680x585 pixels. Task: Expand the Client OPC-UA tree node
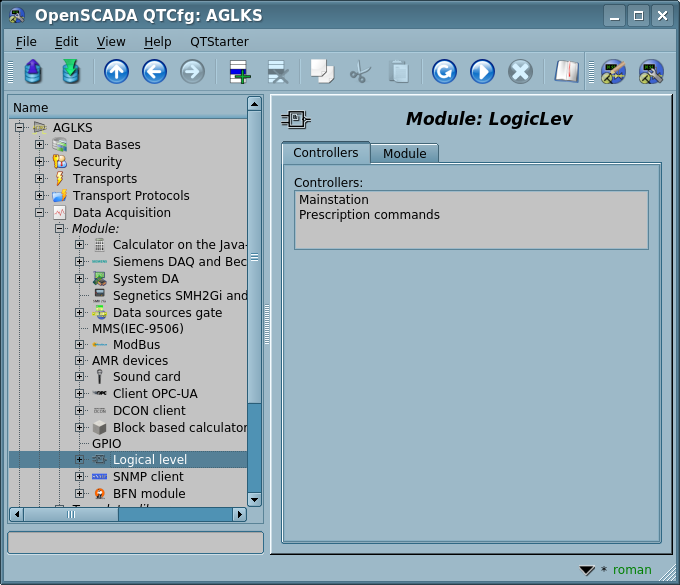79,393
